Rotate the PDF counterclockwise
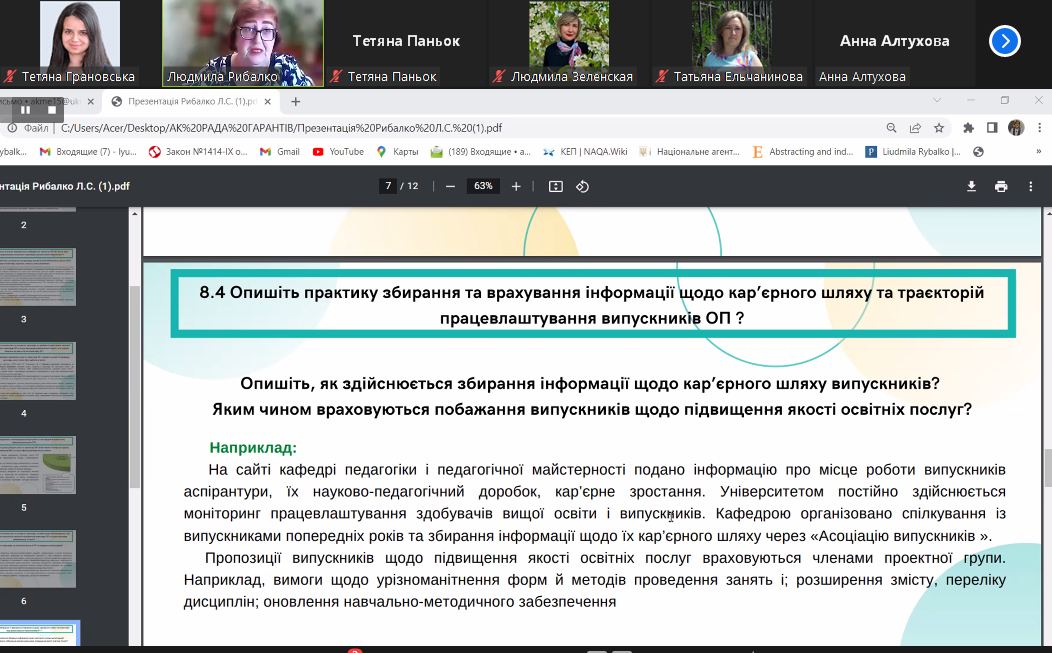 (582, 187)
